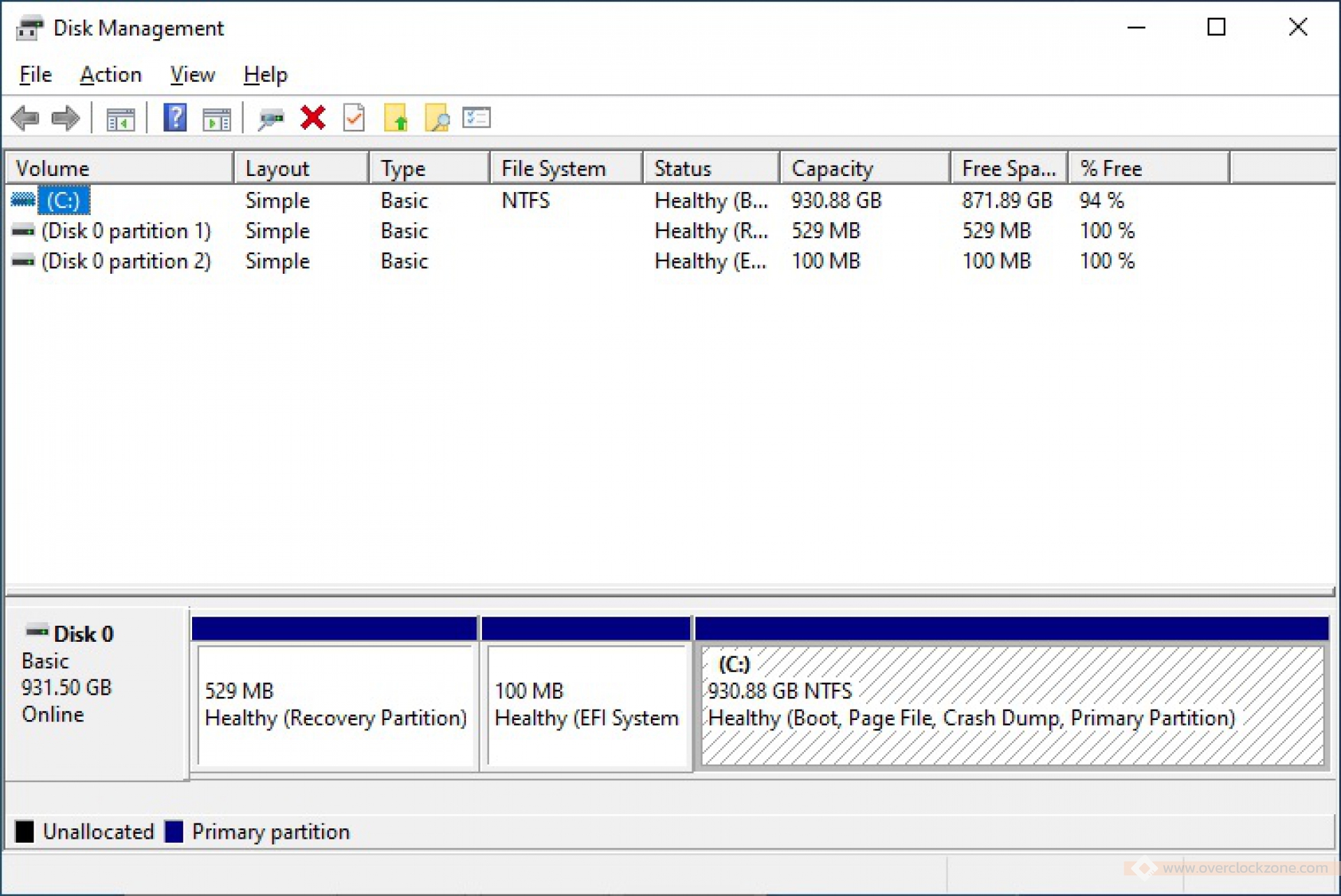Screen dimensions: 1341x896
Task: Click the Forward arrow toolbar icon
Action: pyautogui.click(x=66, y=118)
